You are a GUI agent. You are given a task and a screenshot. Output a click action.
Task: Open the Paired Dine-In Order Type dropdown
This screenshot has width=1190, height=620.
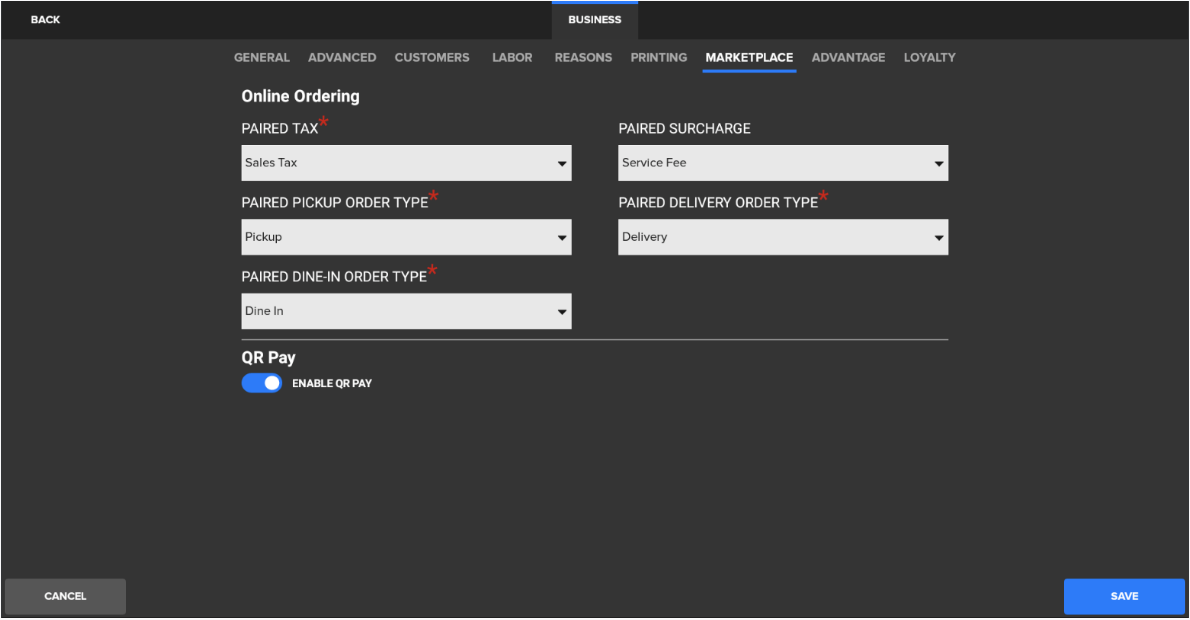pos(405,311)
